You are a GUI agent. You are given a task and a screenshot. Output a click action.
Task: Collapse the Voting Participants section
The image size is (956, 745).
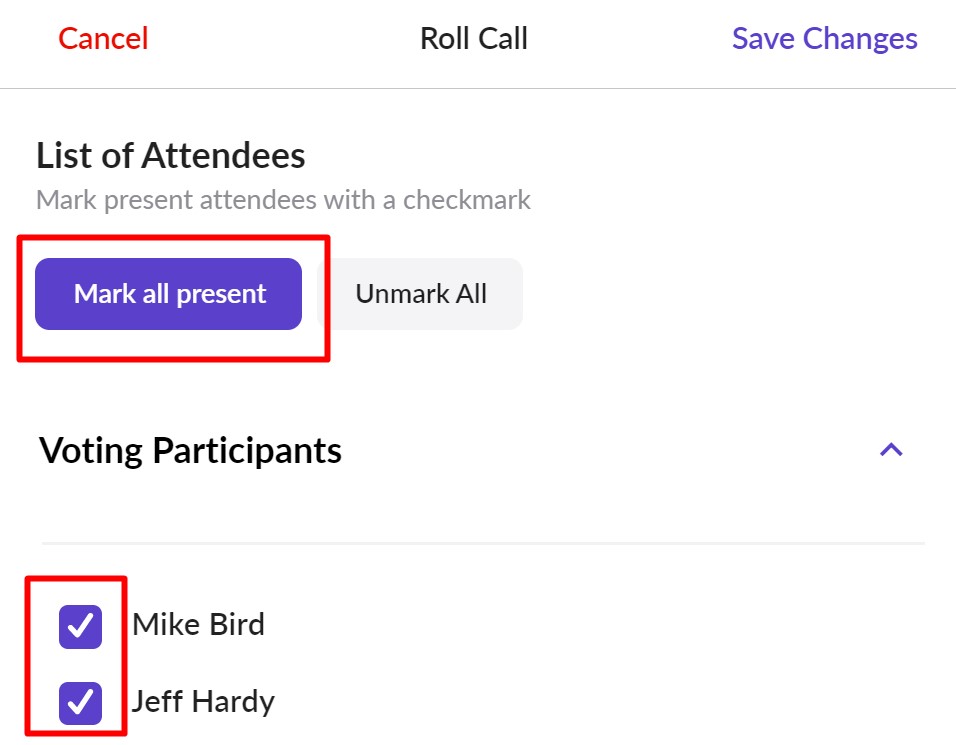point(891,450)
